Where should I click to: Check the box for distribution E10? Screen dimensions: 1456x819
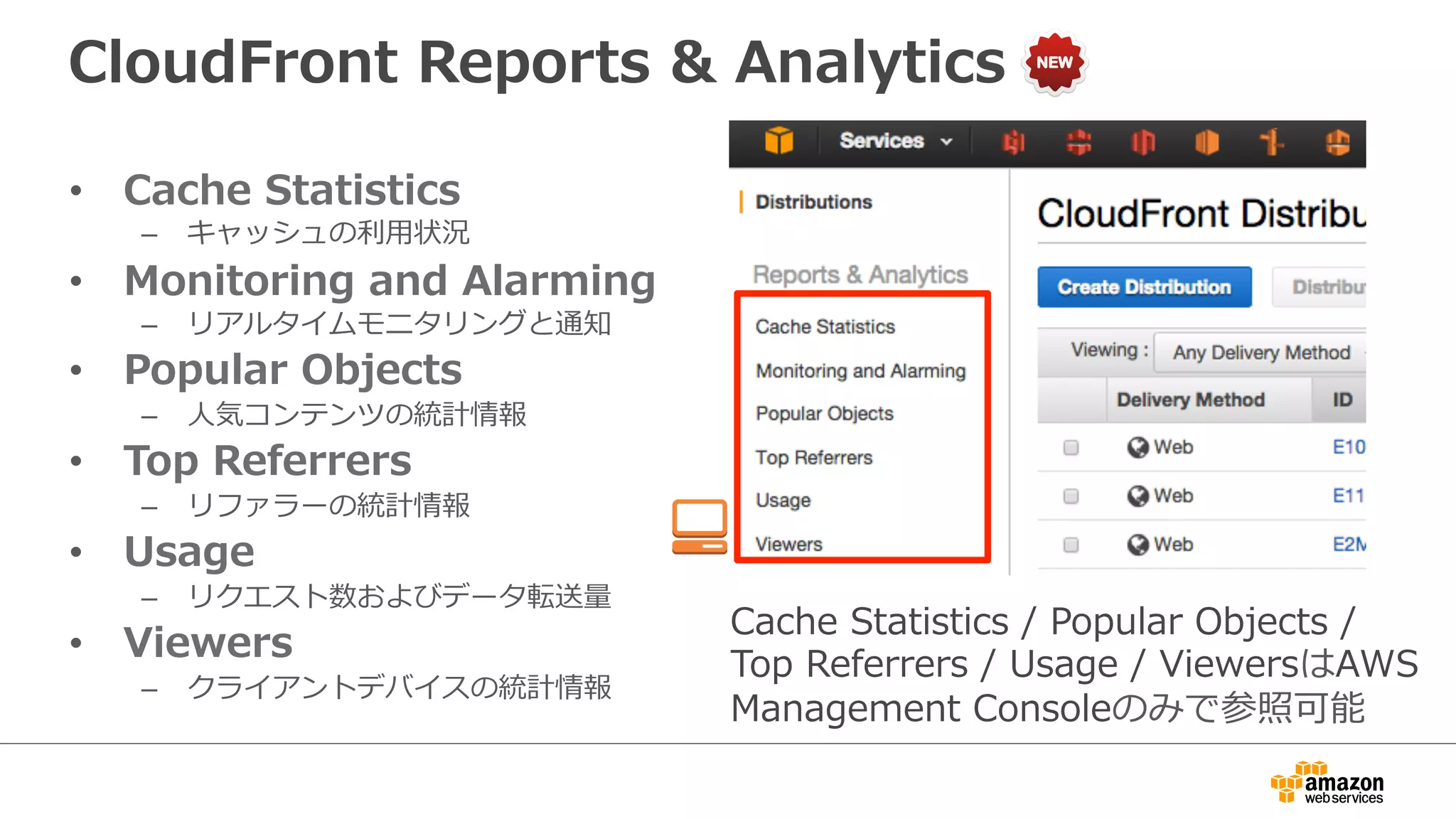pos(1071,447)
